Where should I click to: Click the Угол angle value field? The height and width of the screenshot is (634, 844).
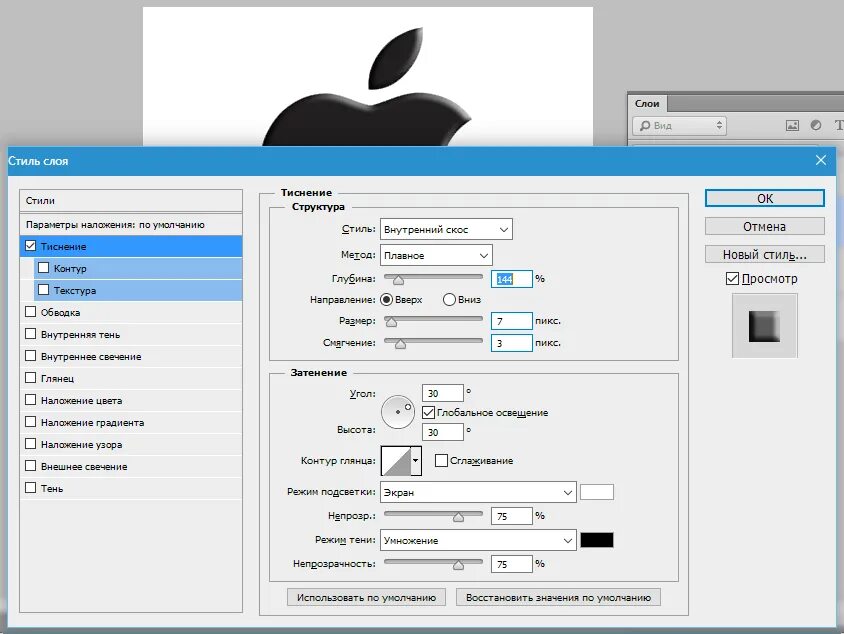point(442,393)
